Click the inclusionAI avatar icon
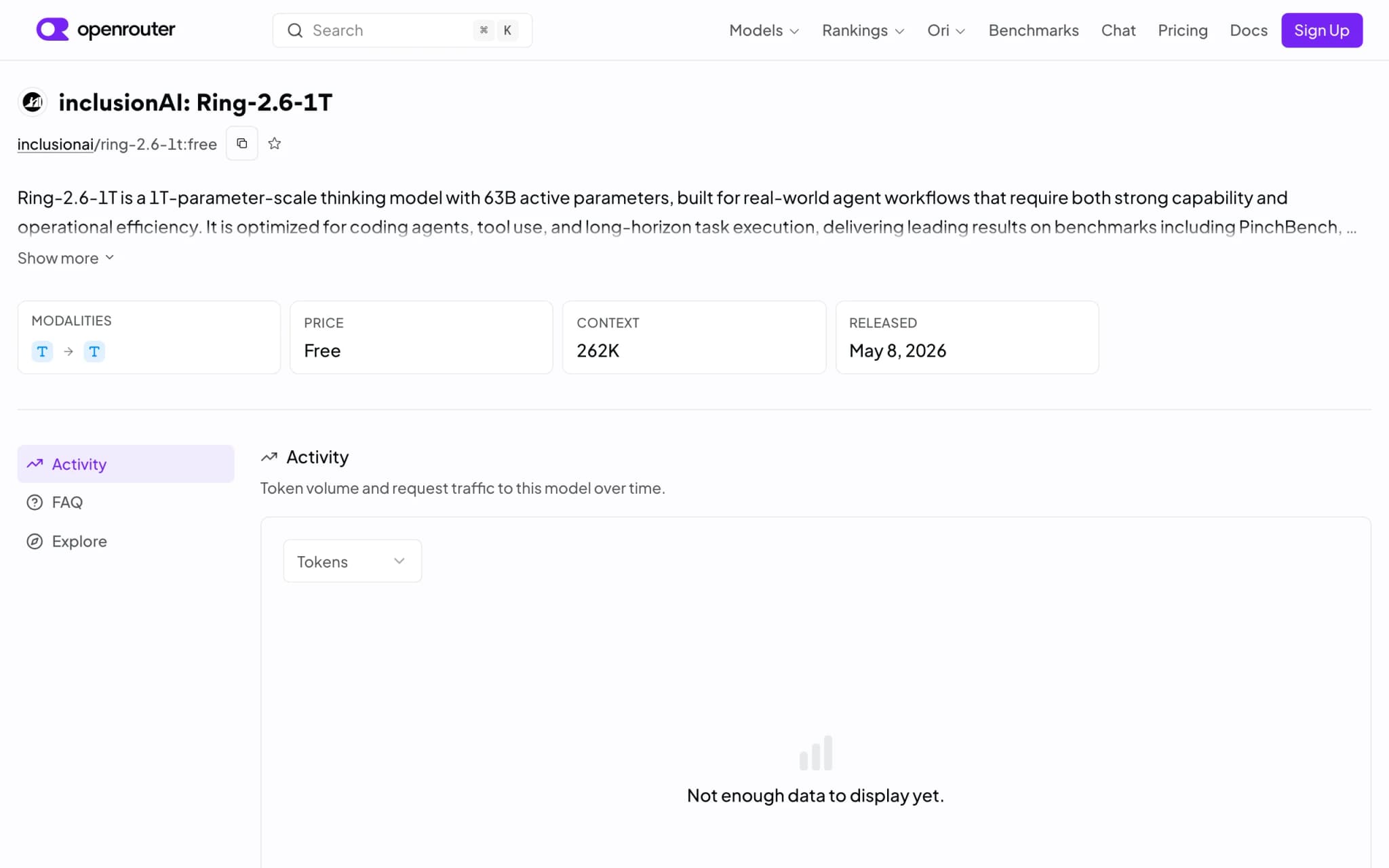 (x=33, y=102)
